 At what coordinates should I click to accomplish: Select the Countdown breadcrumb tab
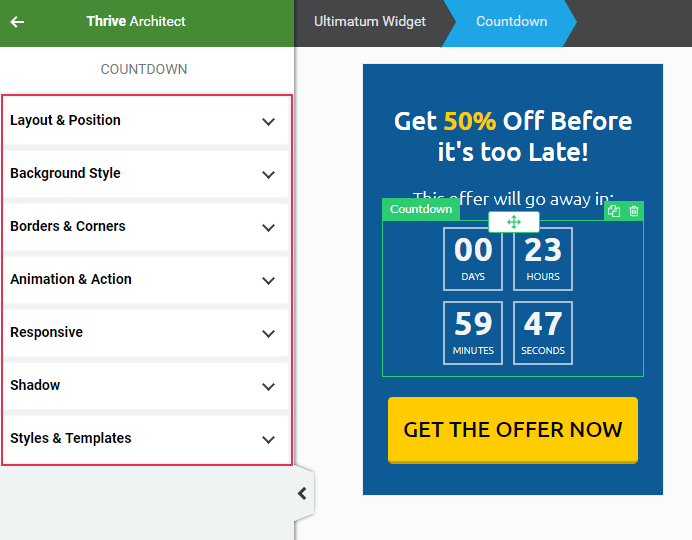pyautogui.click(x=511, y=22)
